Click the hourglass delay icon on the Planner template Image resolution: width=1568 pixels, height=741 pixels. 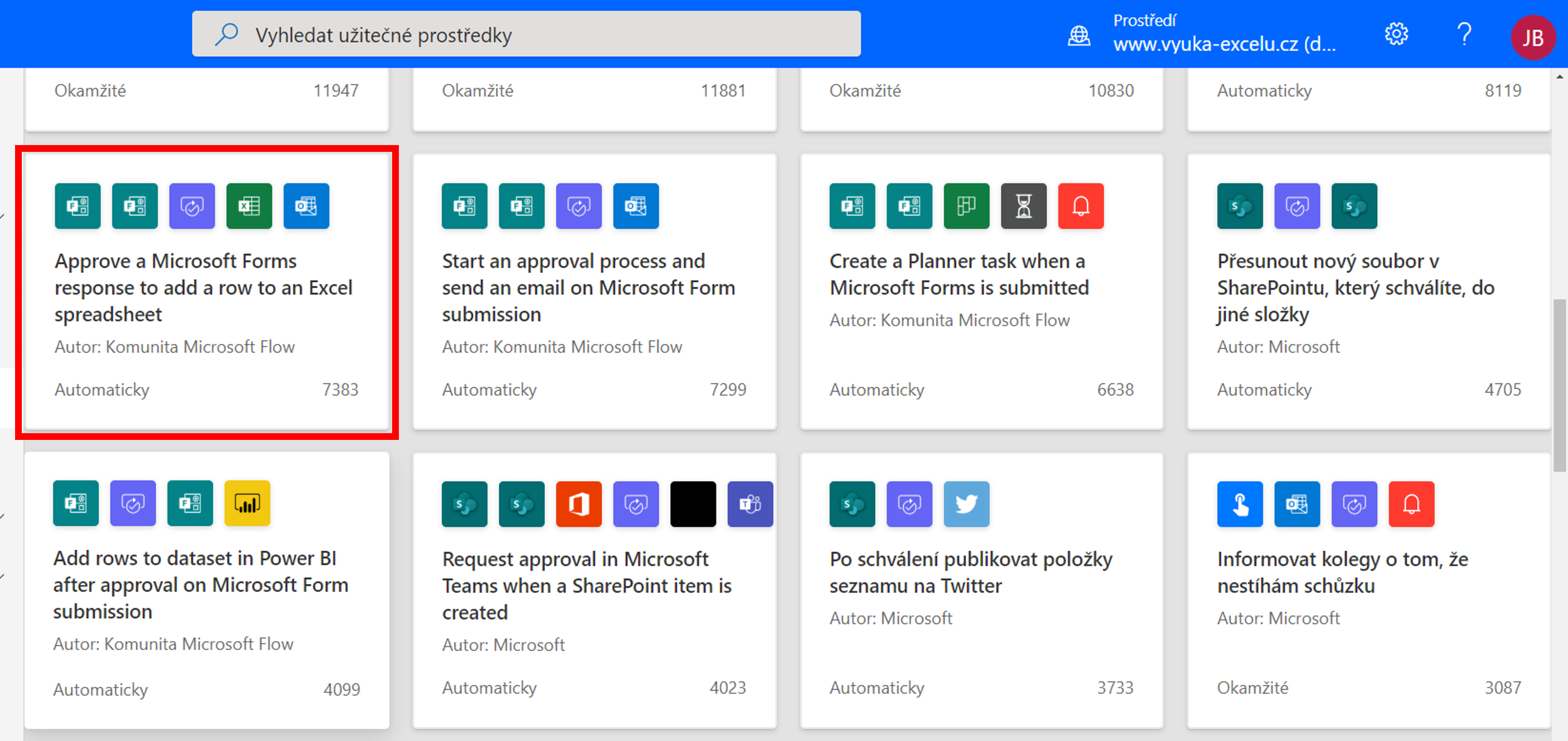1024,206
